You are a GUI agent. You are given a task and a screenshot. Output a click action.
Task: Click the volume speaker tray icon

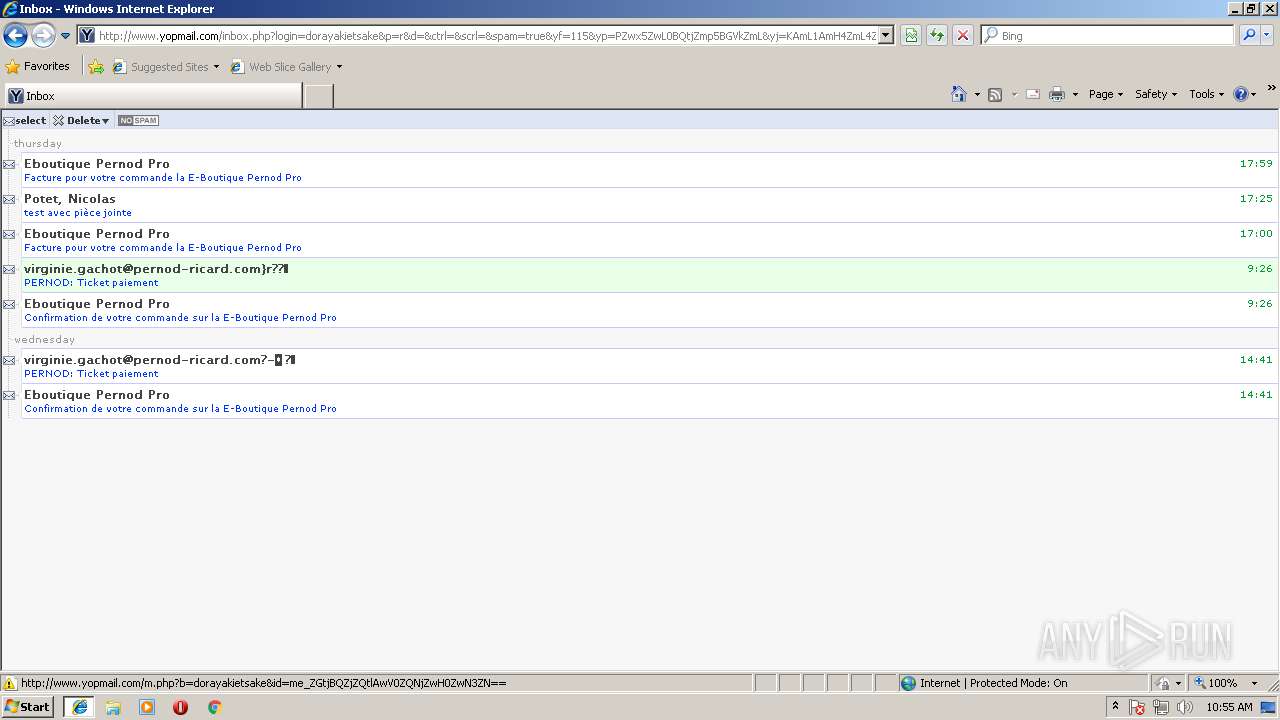[1185, 707]
